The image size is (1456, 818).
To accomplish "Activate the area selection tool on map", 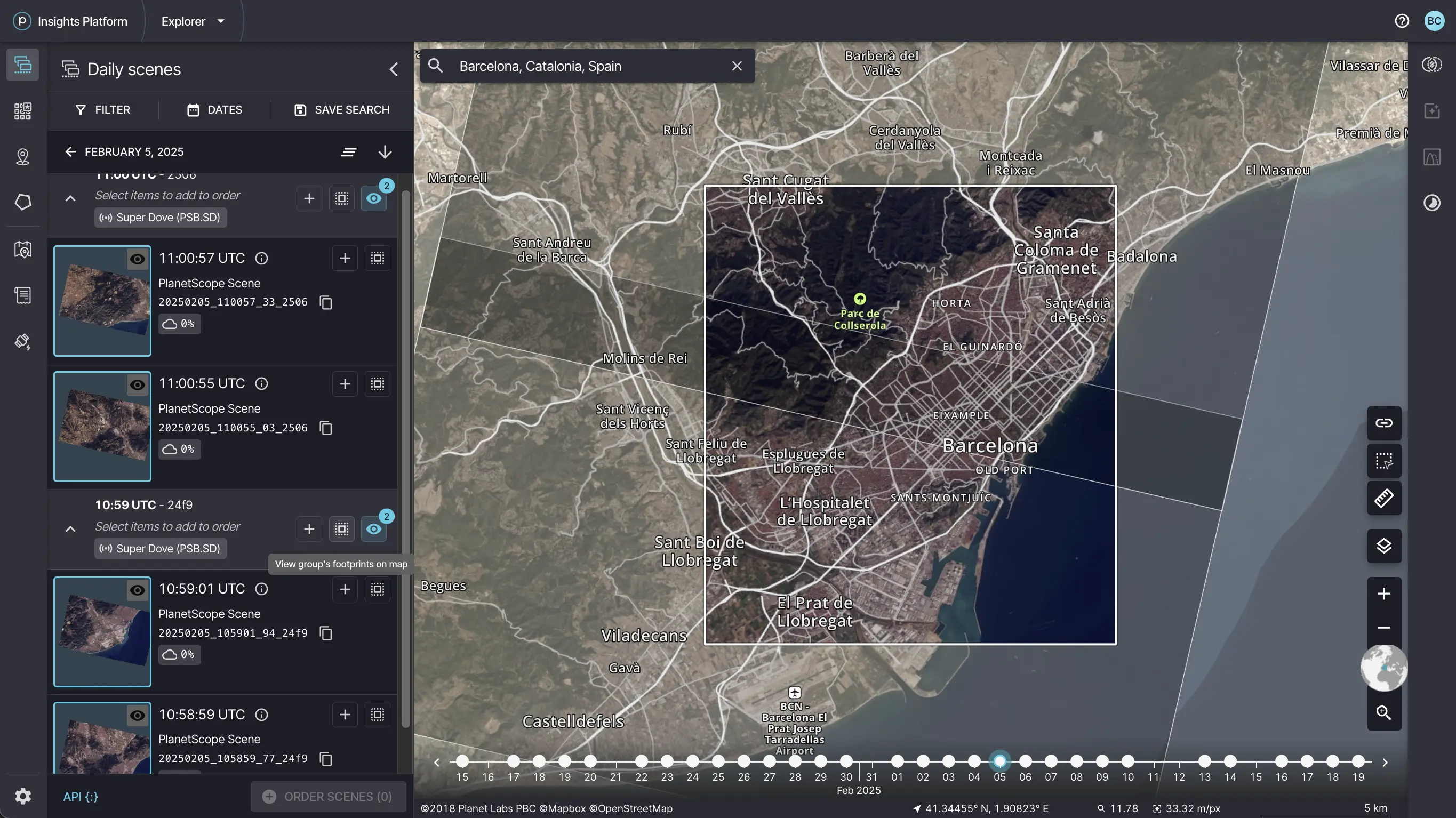I will click(1384, 461).
